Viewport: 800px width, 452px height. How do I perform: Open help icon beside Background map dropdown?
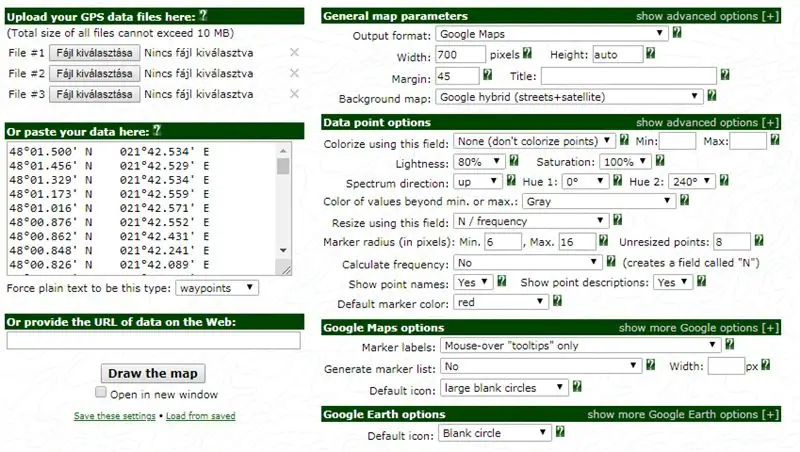pyautogui.click(x=712, y=95)
